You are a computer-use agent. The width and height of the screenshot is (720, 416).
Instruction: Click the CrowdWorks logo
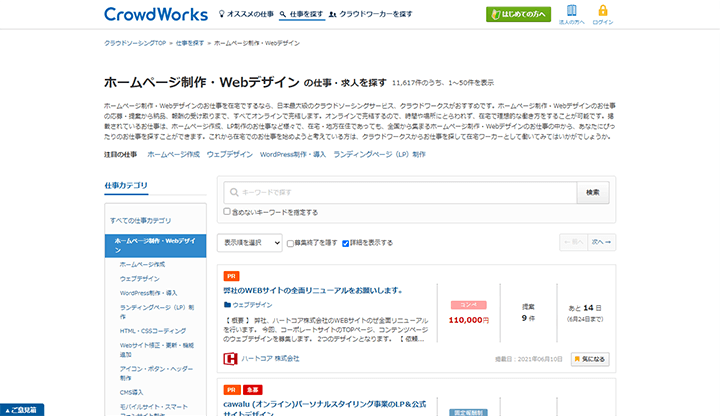coord(155,15)
